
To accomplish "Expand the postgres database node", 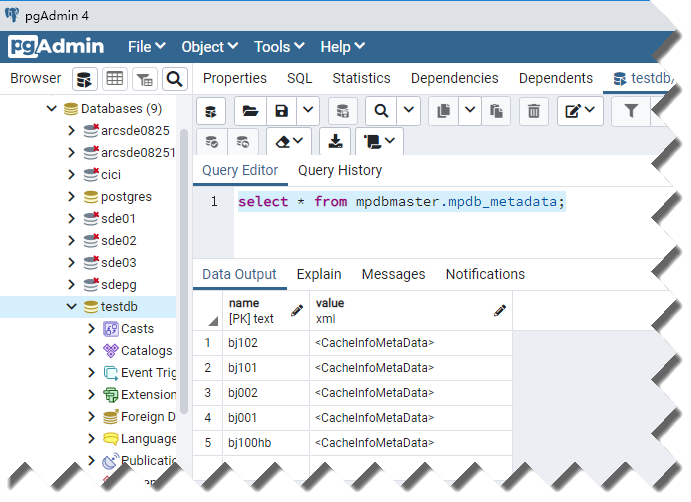I will (72, 197).
